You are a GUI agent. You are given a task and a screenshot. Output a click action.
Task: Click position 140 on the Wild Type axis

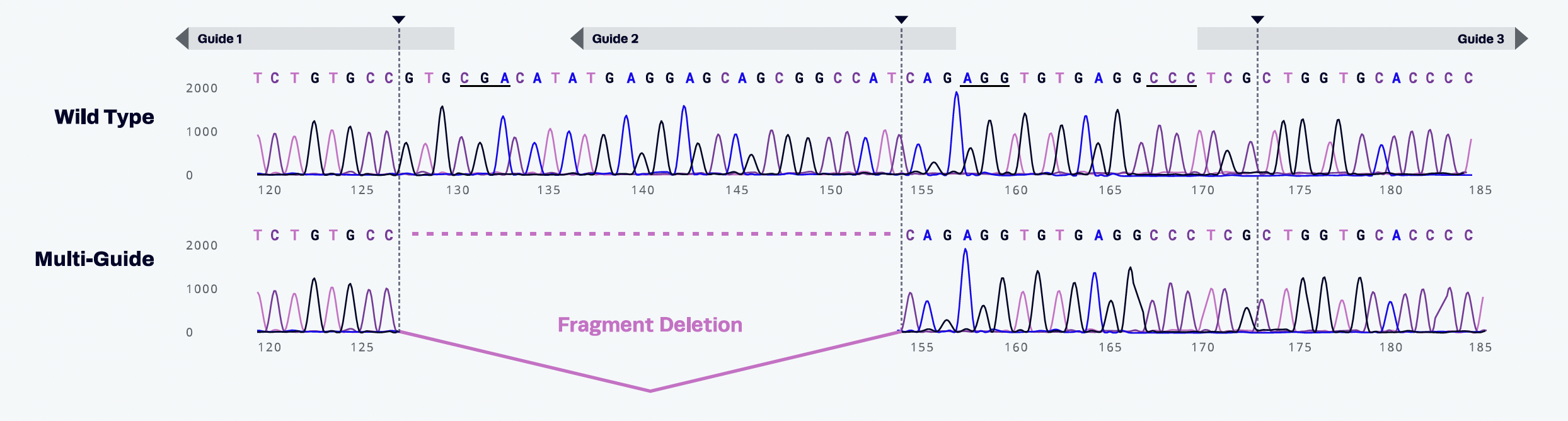(643, 190)
